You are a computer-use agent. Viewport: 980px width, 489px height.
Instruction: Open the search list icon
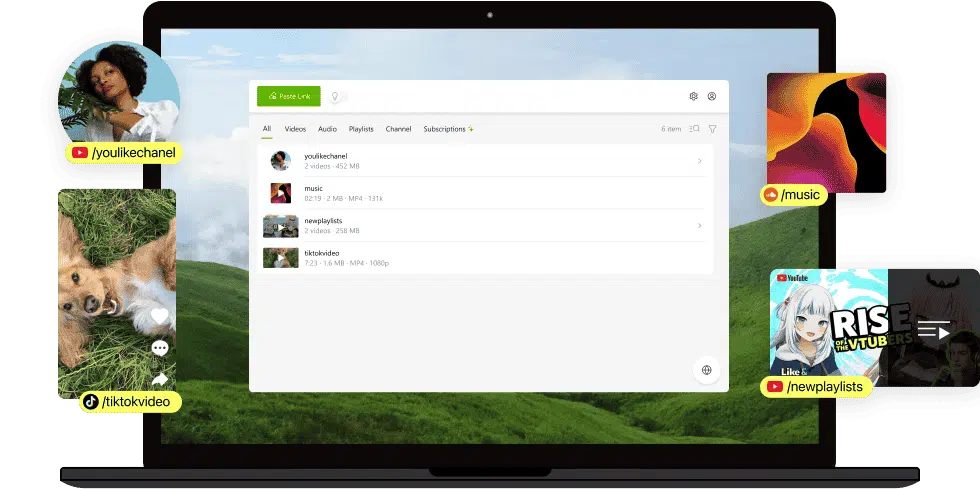coord(694,129)
